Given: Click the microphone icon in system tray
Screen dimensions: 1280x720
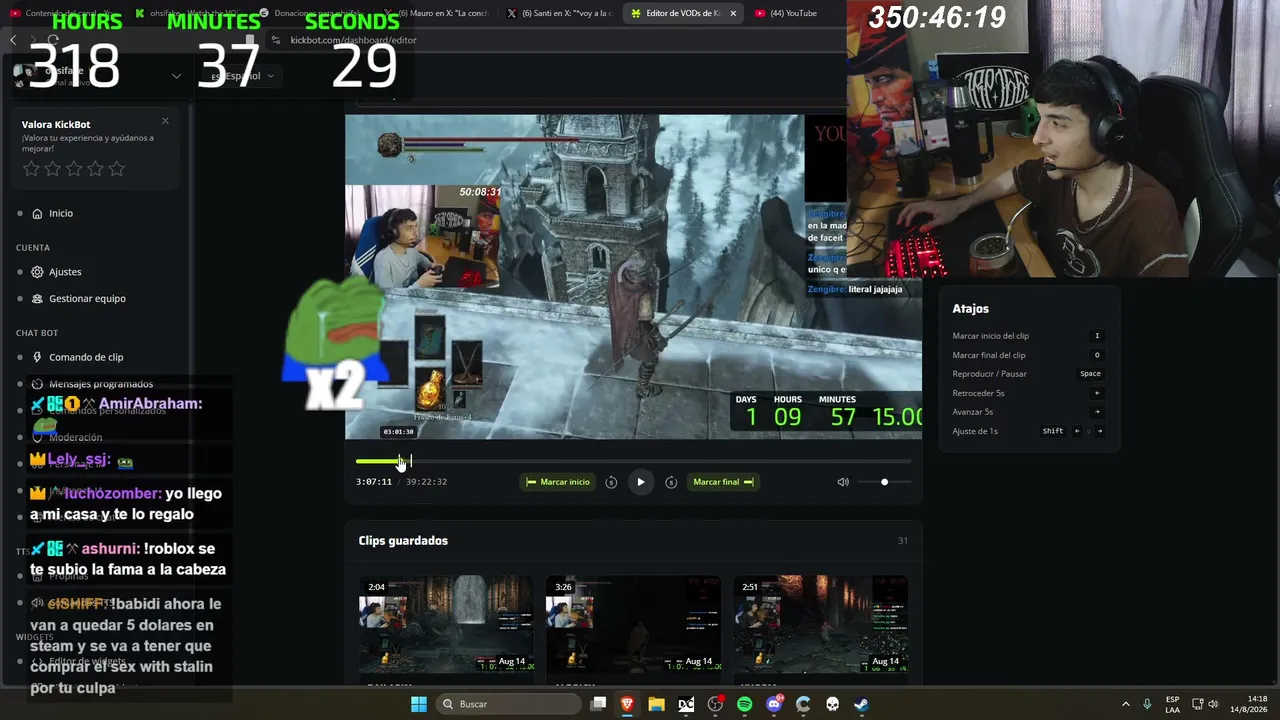Looking at the screenshot, I should [x=1147, y=704].
